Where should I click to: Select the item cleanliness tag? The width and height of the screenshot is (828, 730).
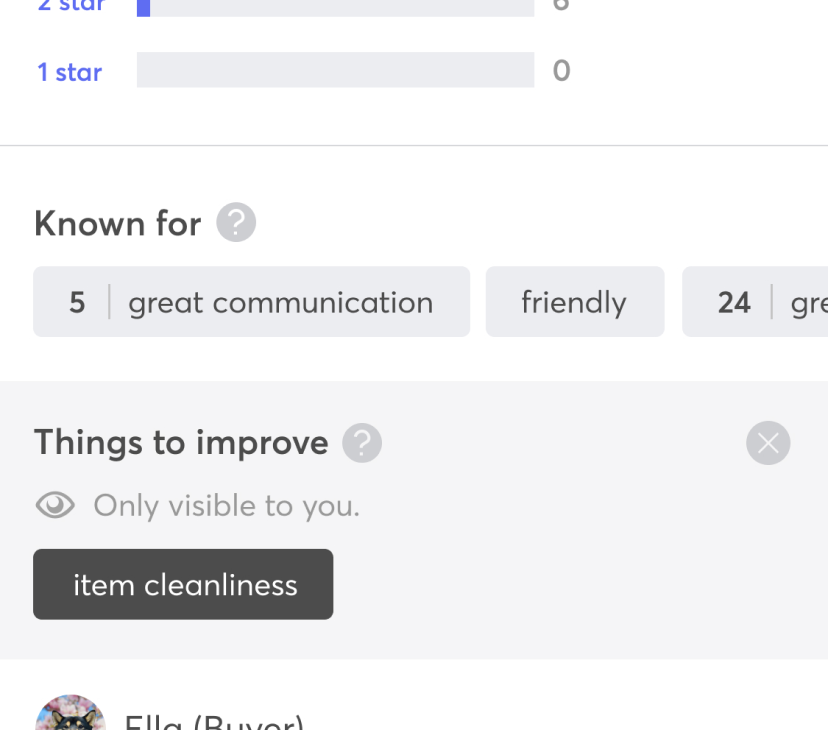click(183, 584)
